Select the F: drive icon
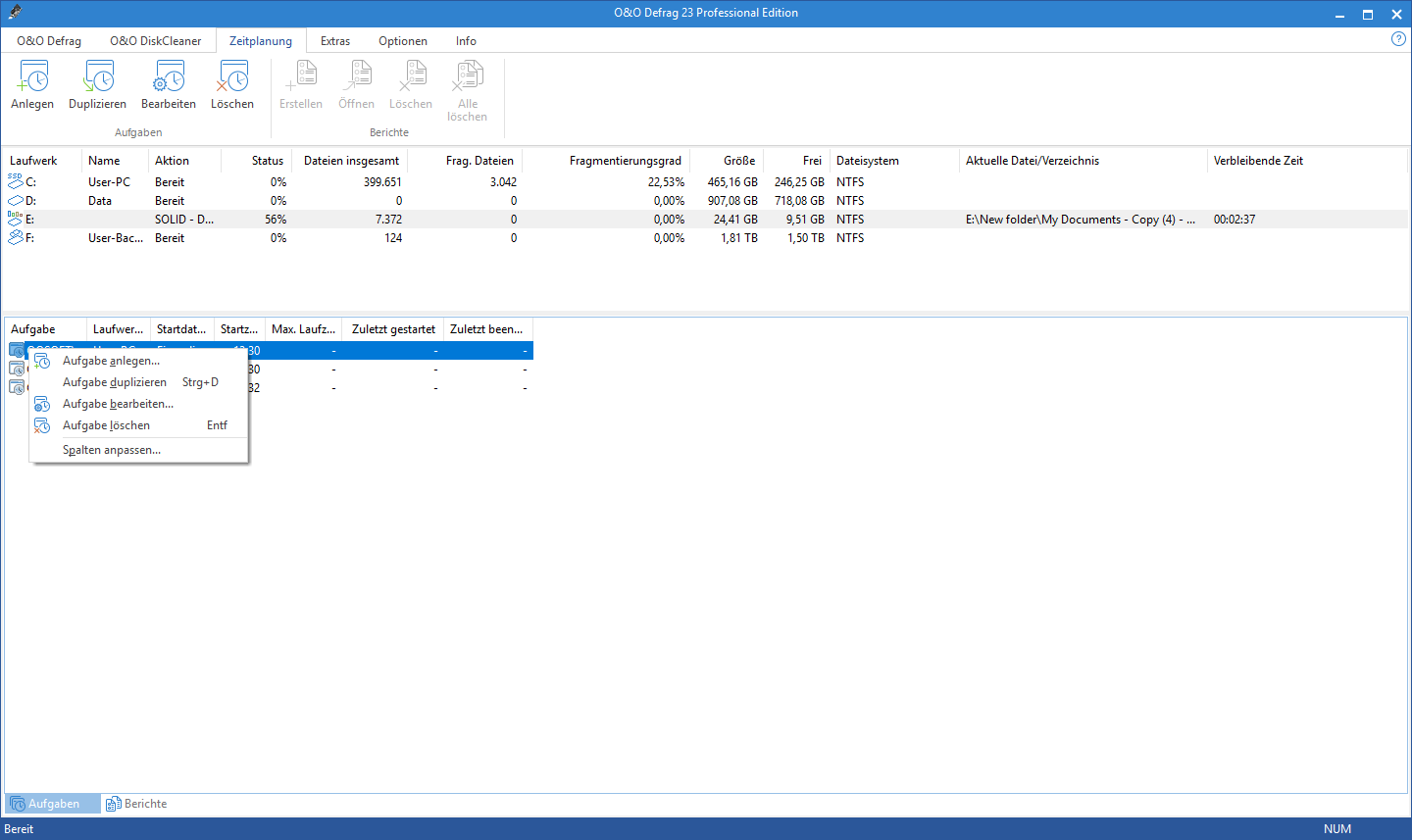 15,237
